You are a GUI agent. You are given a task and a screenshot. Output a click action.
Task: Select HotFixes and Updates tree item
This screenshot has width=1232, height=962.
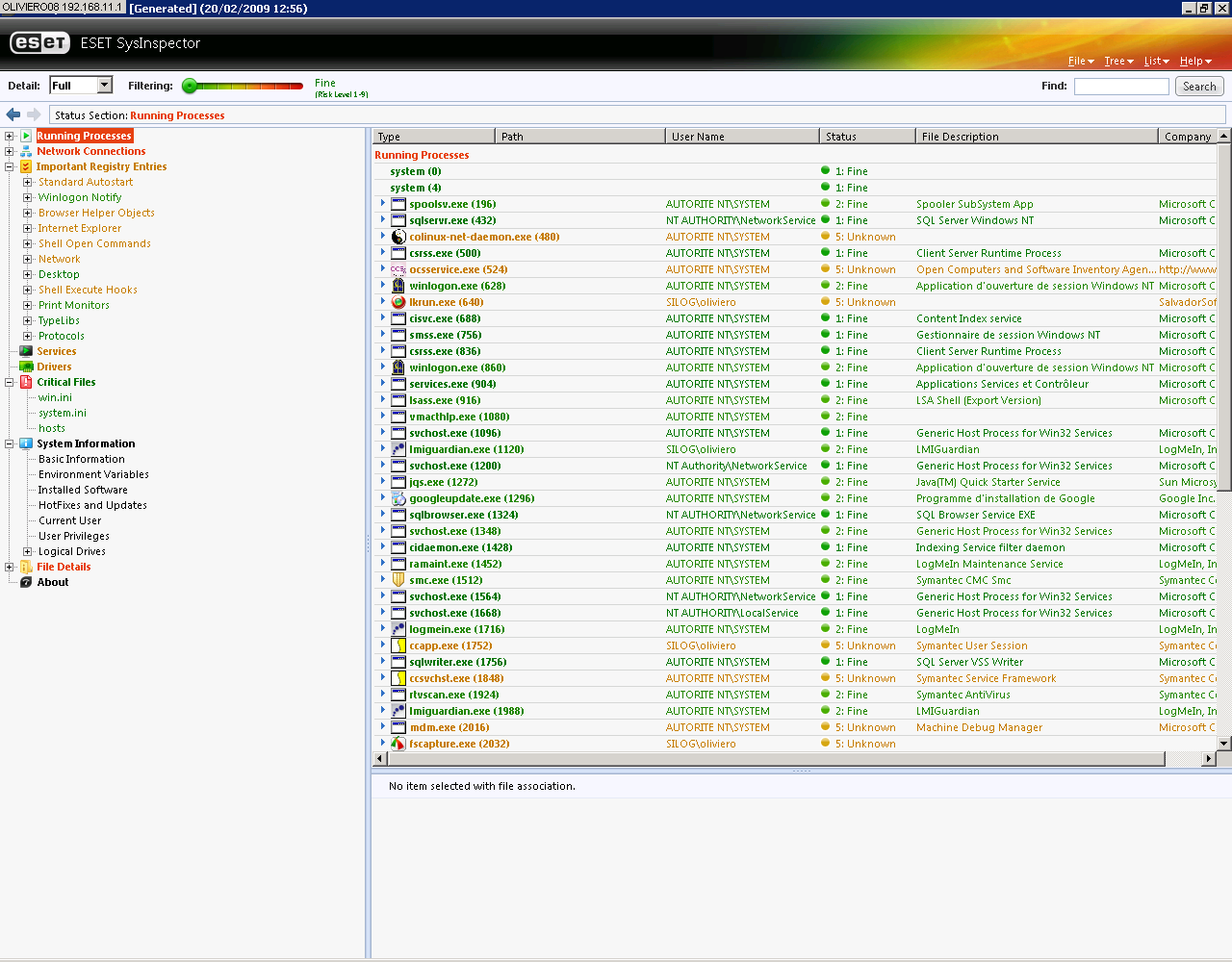pos(92,505)
